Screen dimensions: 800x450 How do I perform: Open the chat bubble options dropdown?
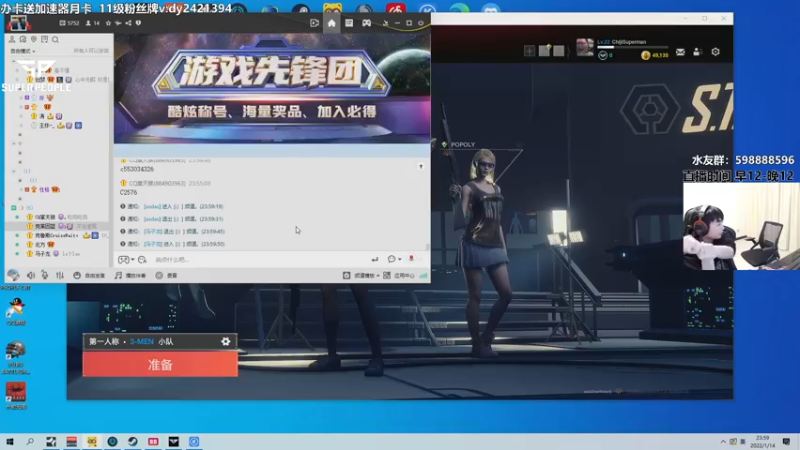point(394,259)
